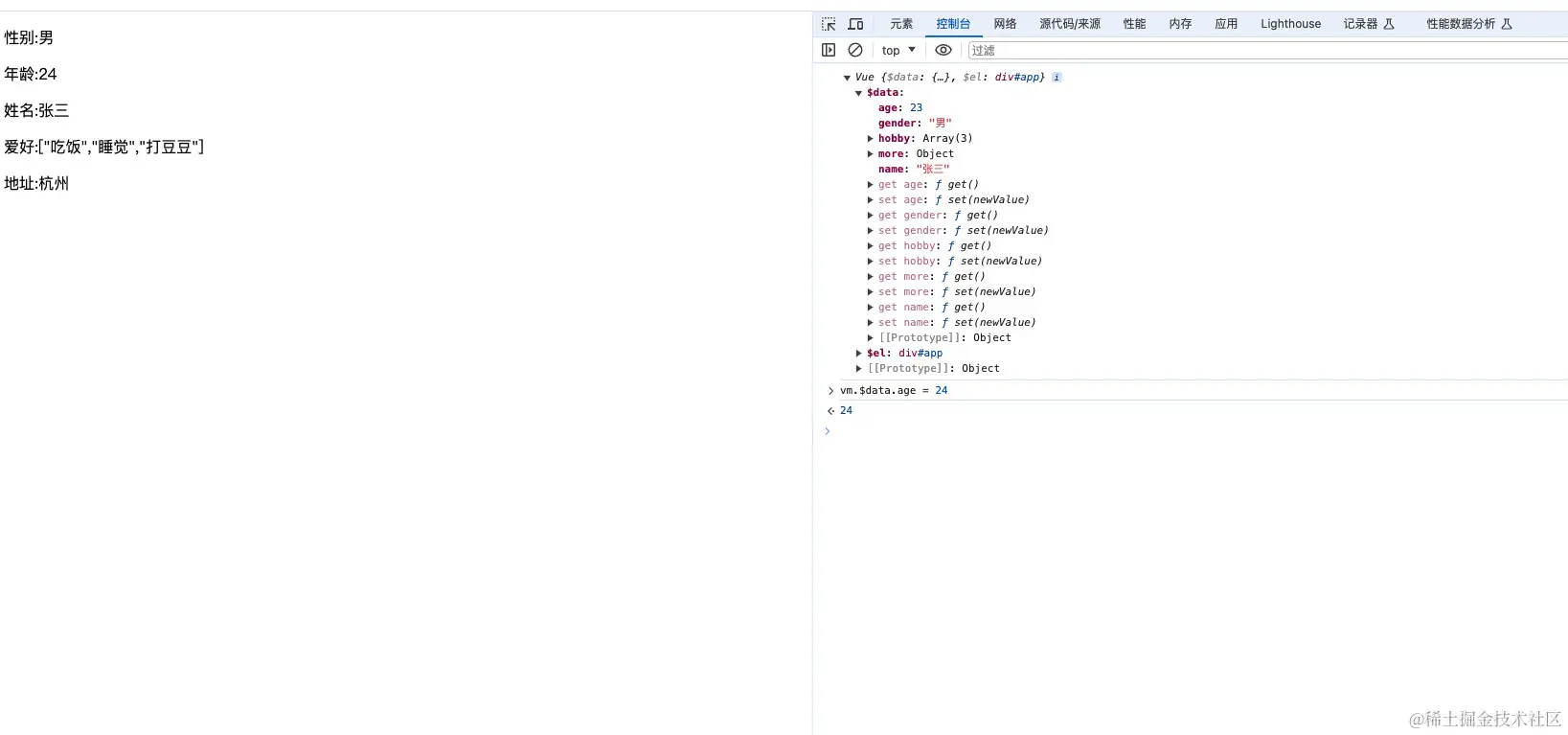Expand the set name setter
The height and width of the screenshot is (735, 1568).
pyautogui.click(x=870, y=323)
